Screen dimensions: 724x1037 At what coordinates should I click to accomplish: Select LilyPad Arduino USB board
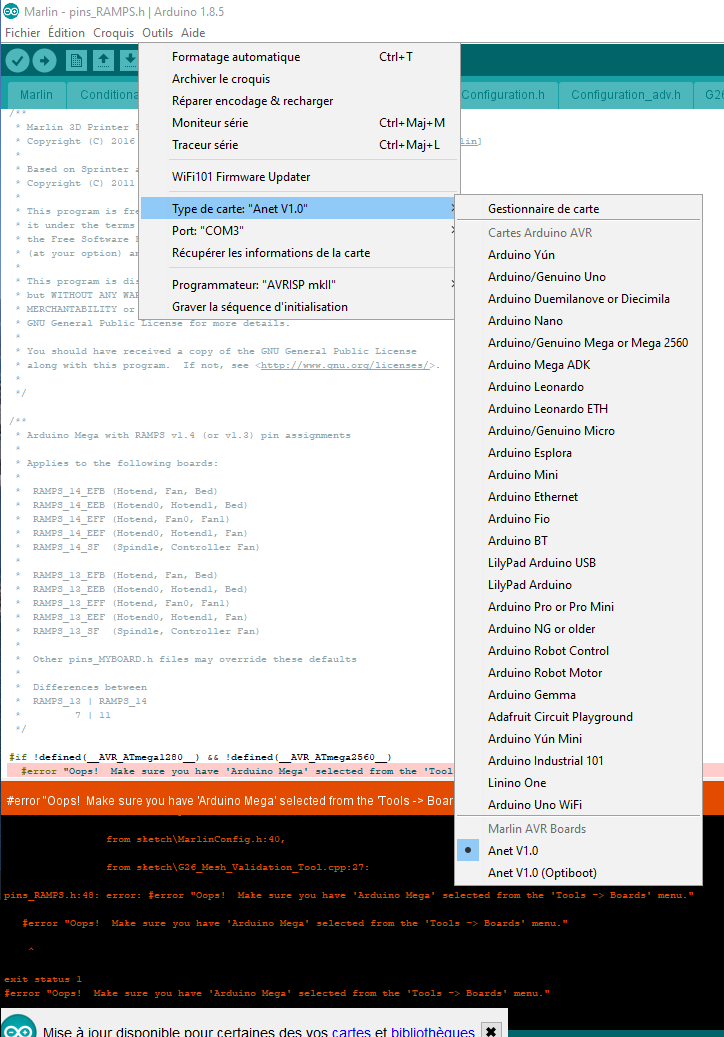point(579,562)
